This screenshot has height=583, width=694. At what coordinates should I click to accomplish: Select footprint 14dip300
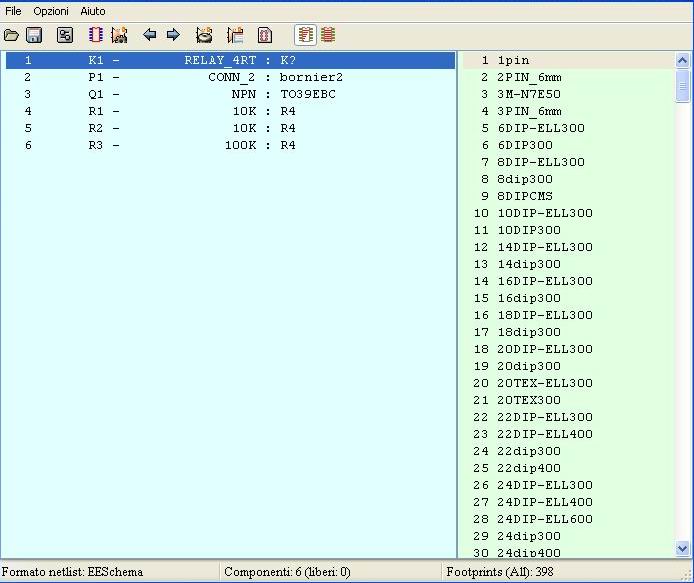[569, 264]
